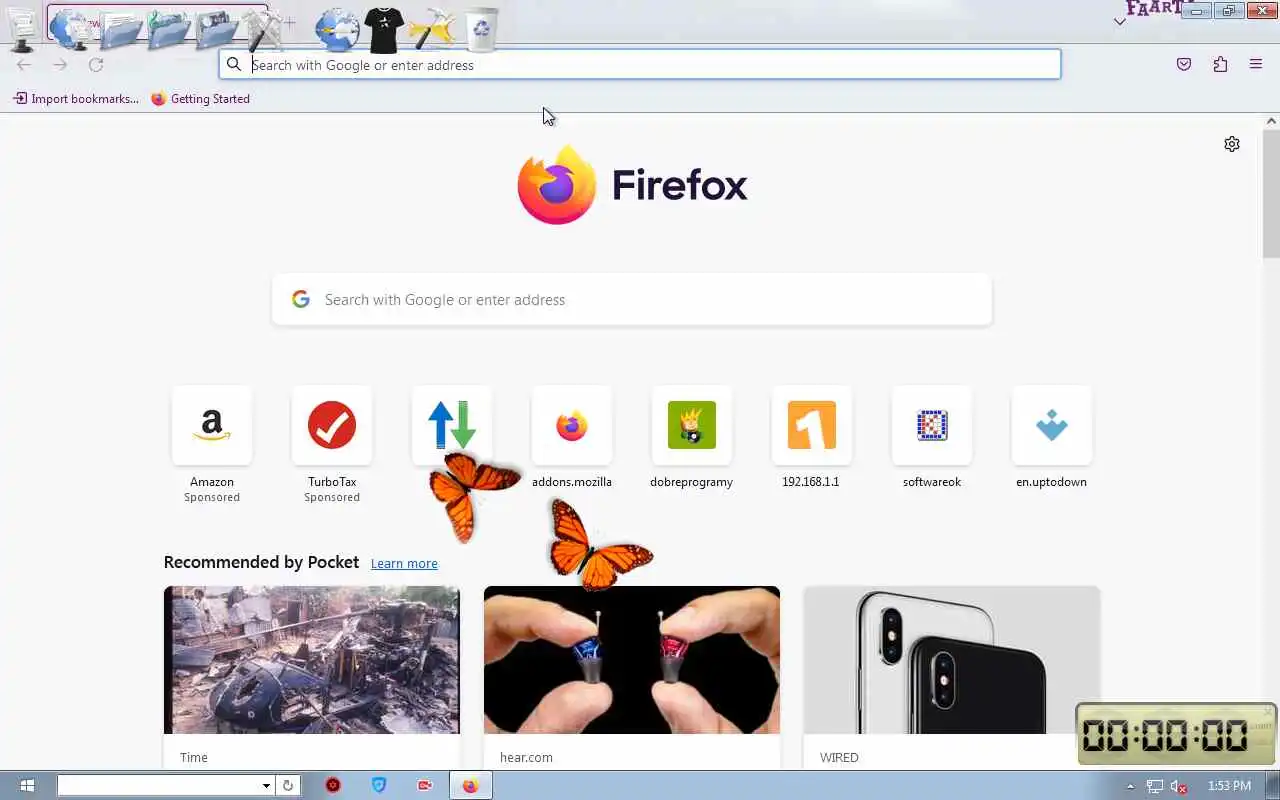Click the black t-shirt icon in top dock
Viewport: 1280px width, 800px height.
385,29
